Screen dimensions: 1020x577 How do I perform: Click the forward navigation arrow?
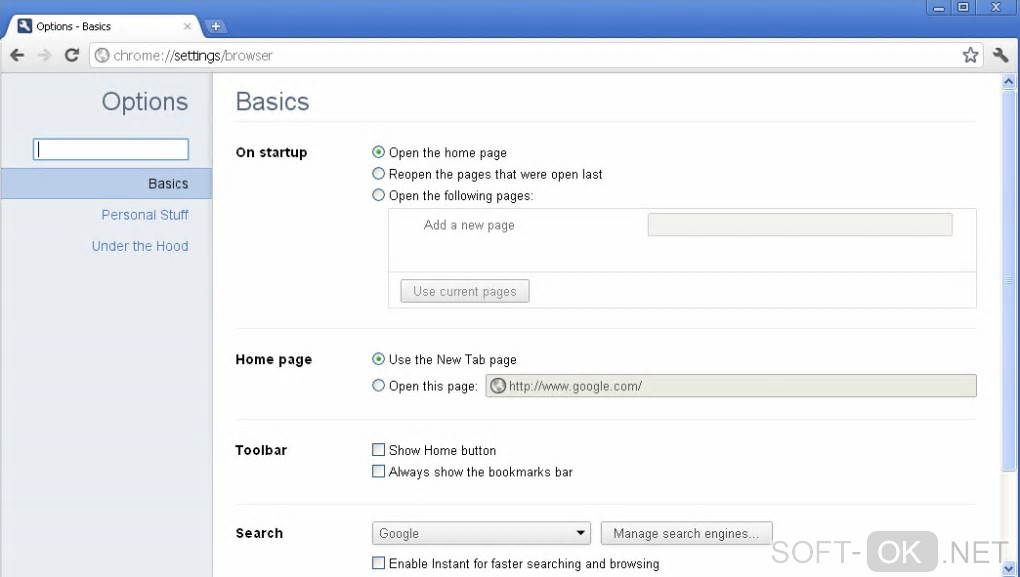[x=44, y=56]
